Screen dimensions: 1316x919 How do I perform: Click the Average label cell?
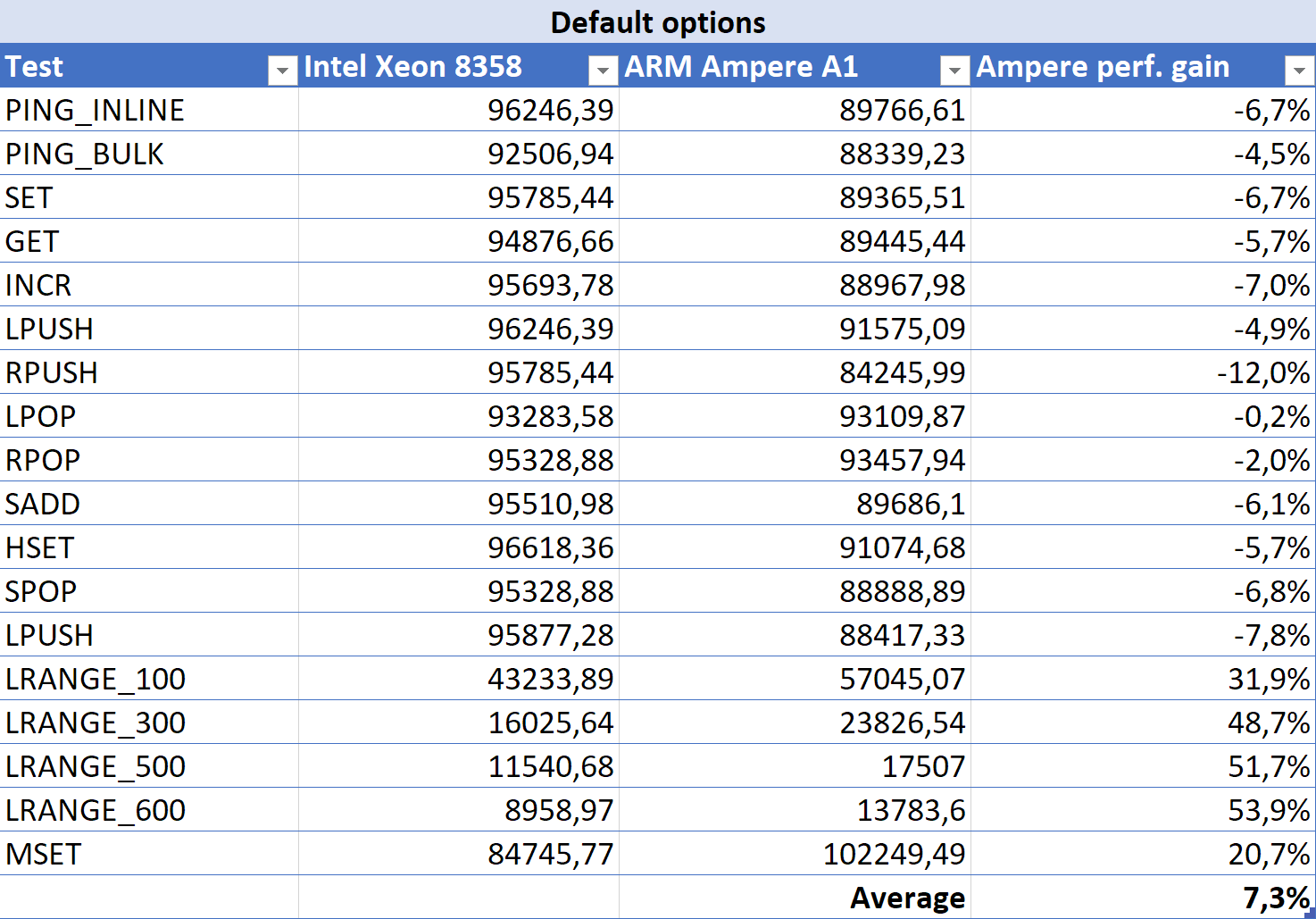(x=795, y=898)
